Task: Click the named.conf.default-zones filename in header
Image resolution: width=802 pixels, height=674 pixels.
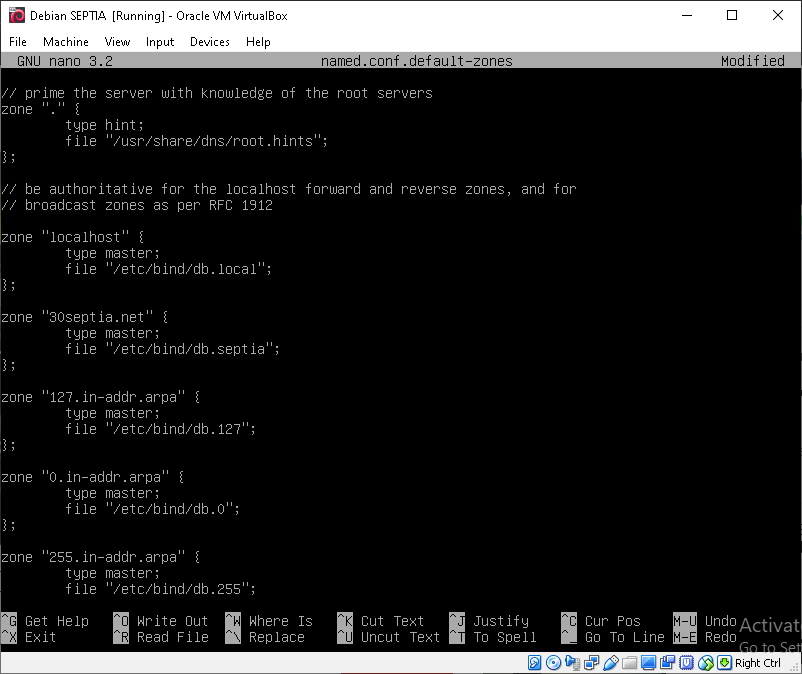Action: point(417,61)
